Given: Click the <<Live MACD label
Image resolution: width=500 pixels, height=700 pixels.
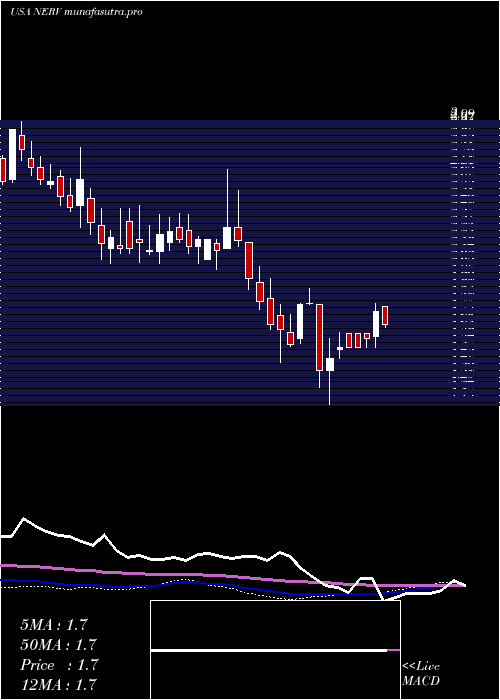Looking at the screenshot, I should [421, 674].
